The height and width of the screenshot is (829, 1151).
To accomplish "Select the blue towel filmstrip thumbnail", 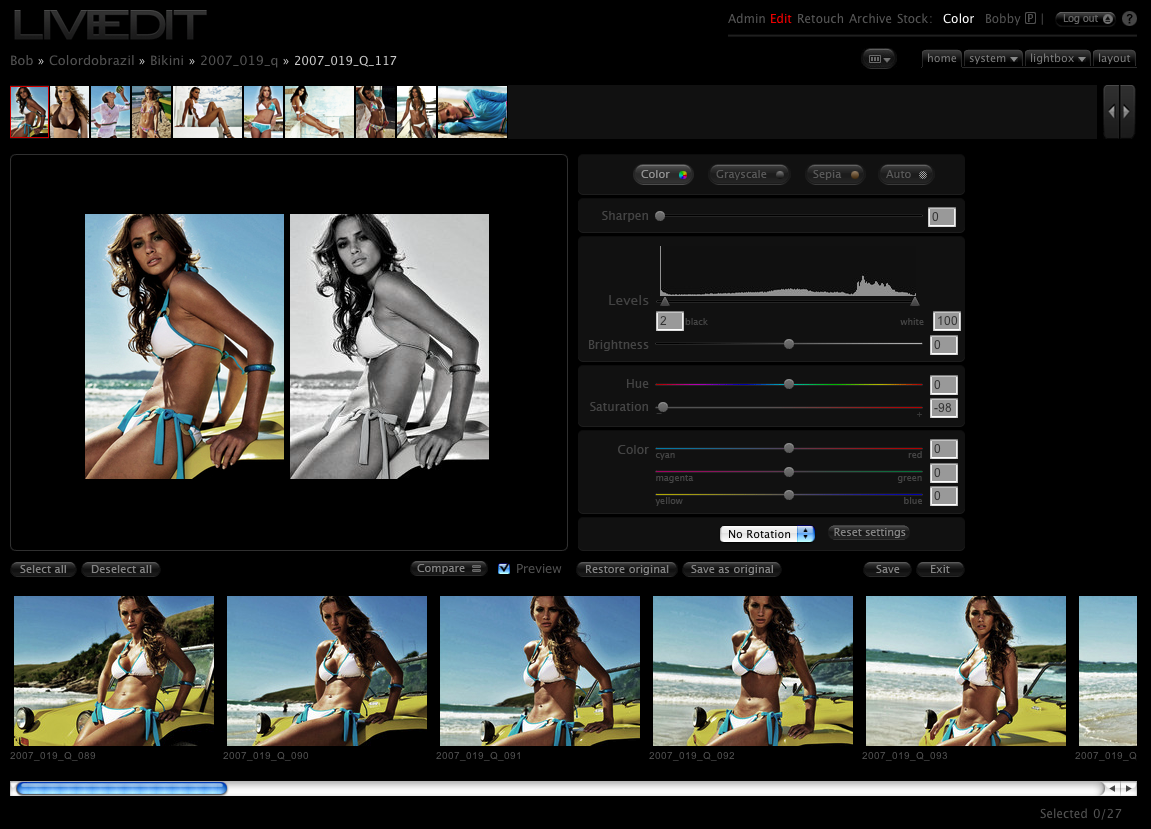I will click(x=472, y=112).
